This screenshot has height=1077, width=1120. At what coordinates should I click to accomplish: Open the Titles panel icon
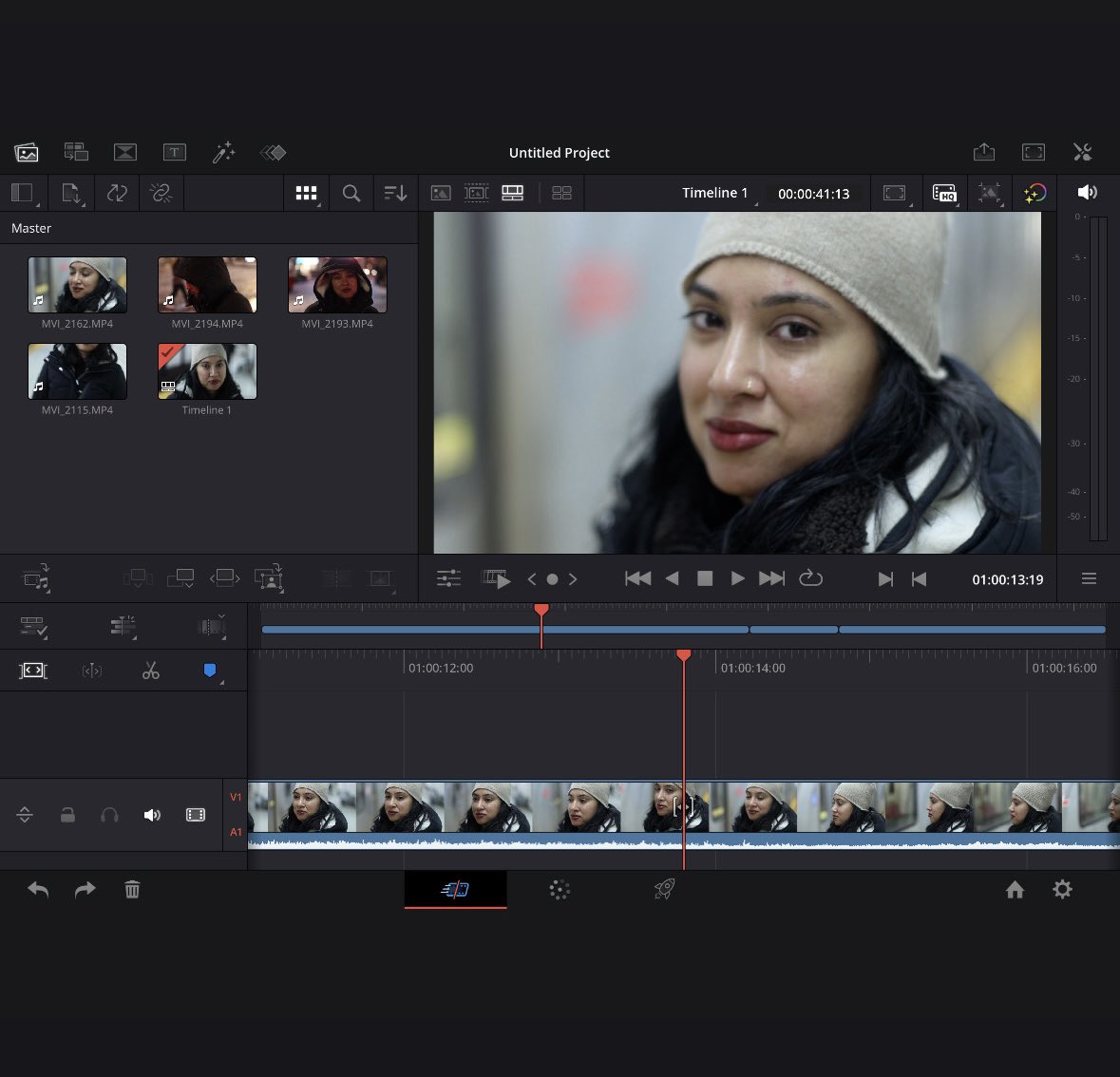pyautogui.click(x=174, y=152)
